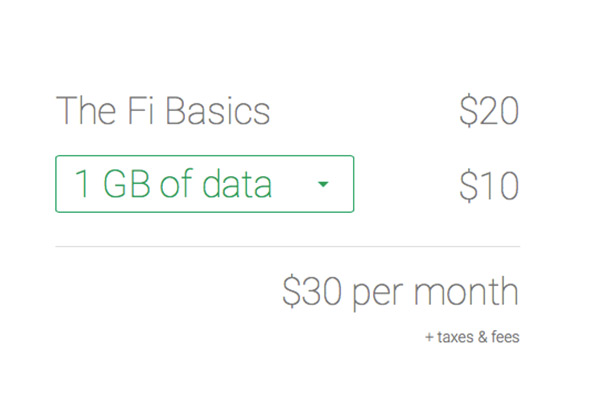Click the $20 Fi Basics price
600x400 pixels.
click(x=489, y=110)
